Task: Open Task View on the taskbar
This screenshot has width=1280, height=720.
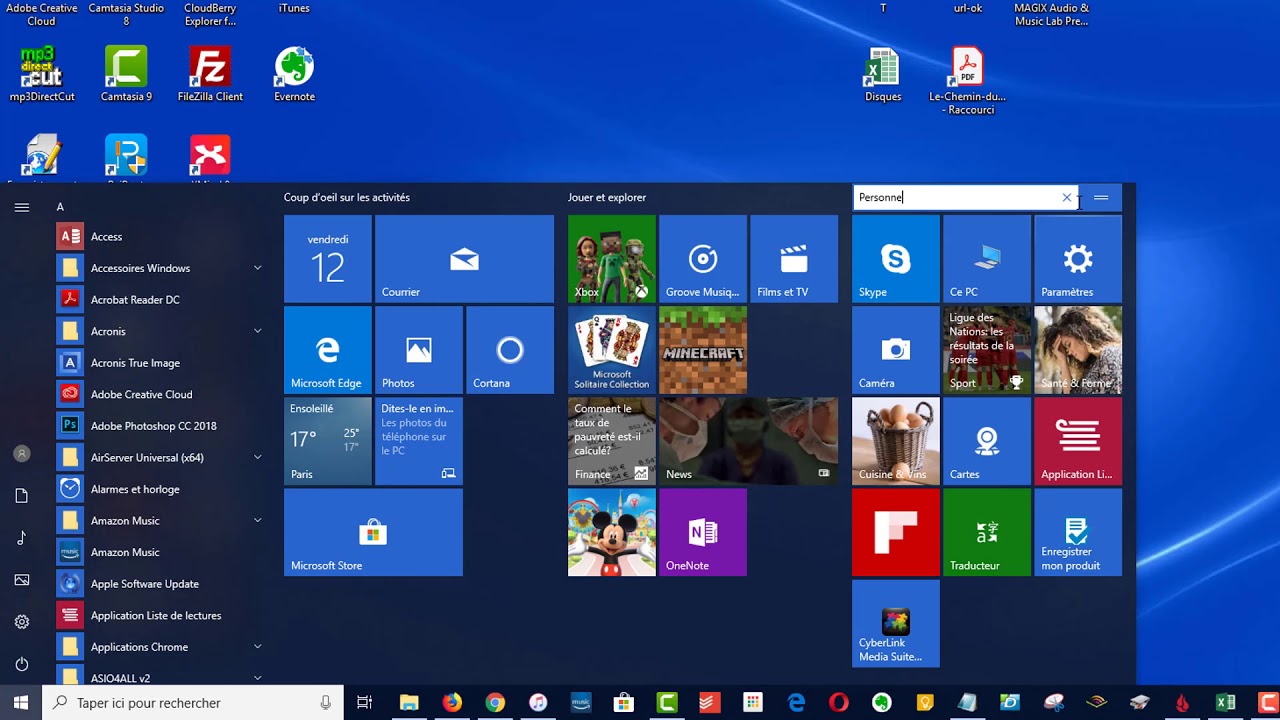Action: coord(365,703)
